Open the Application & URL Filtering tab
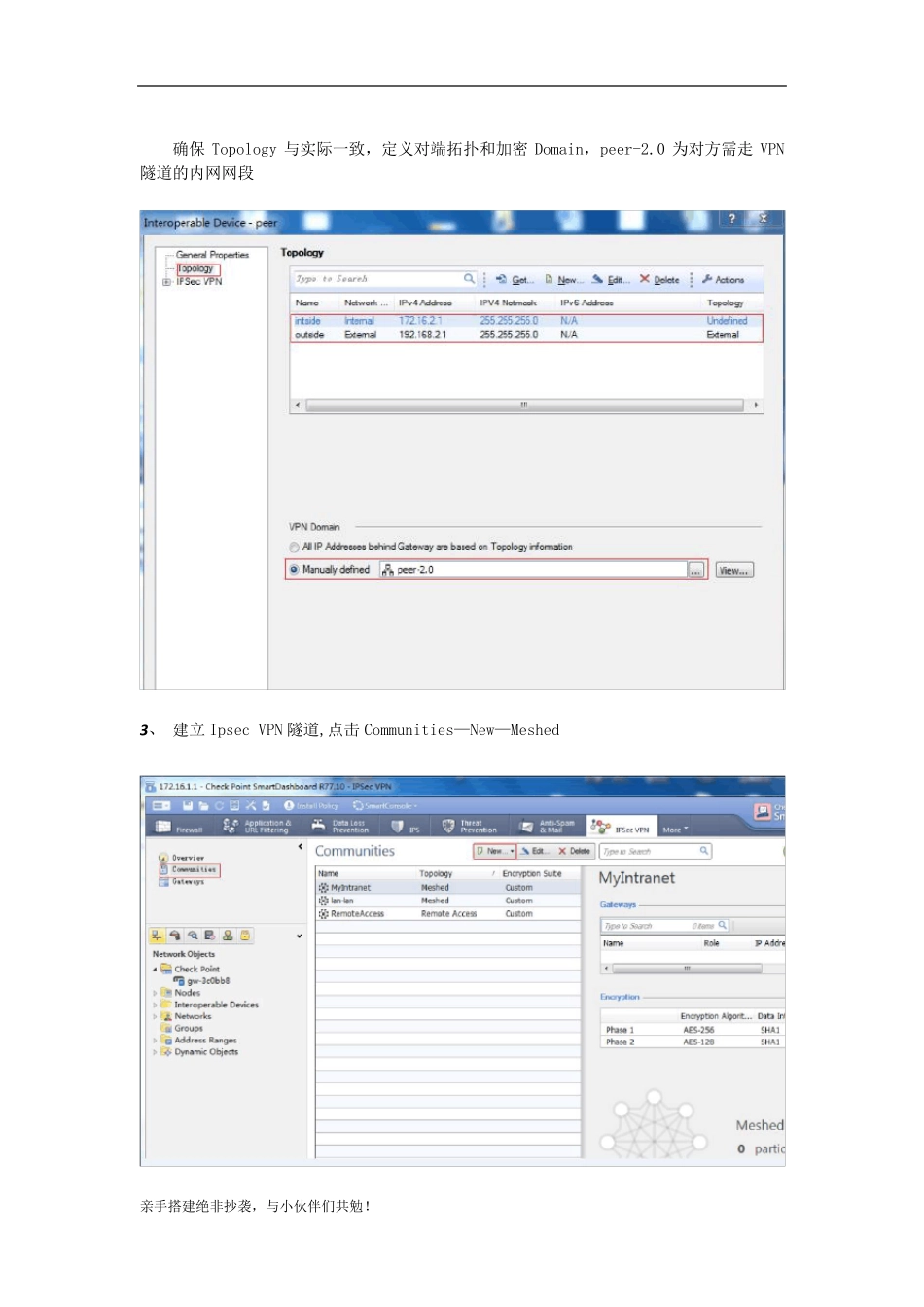The image size is (924, 1307). click(x=256, y=827)
